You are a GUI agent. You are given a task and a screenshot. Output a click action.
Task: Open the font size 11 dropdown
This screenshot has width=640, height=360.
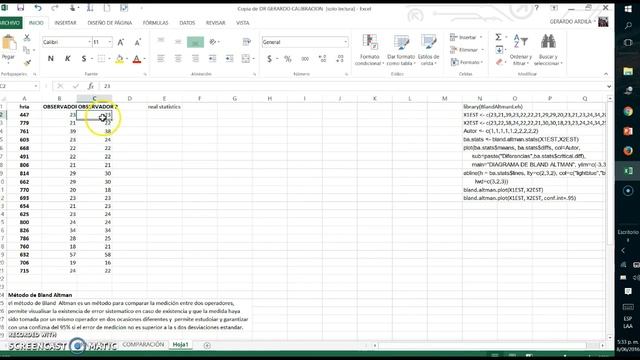tap(109, 42)
